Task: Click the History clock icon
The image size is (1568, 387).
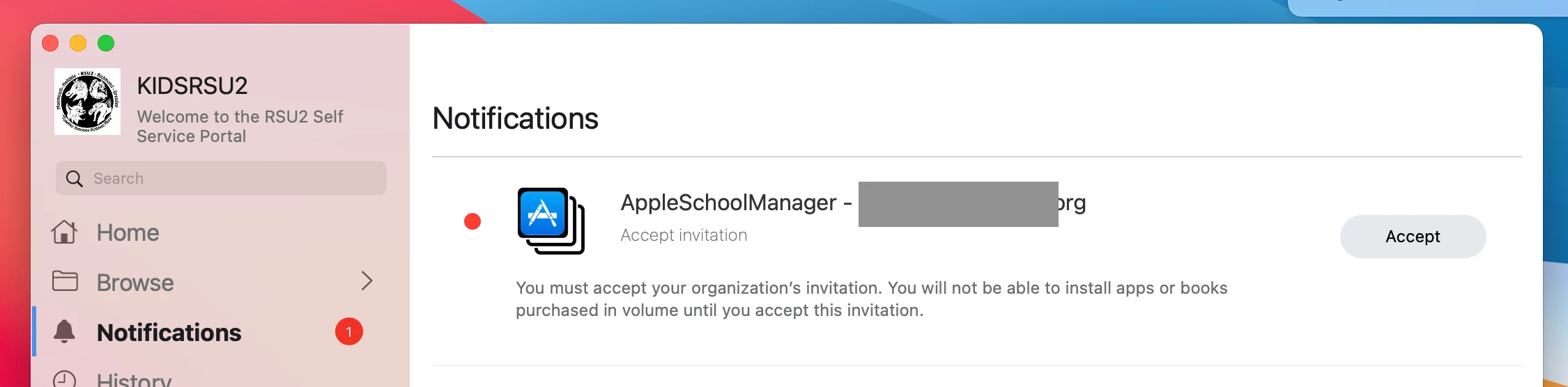Action: [65, 378]
